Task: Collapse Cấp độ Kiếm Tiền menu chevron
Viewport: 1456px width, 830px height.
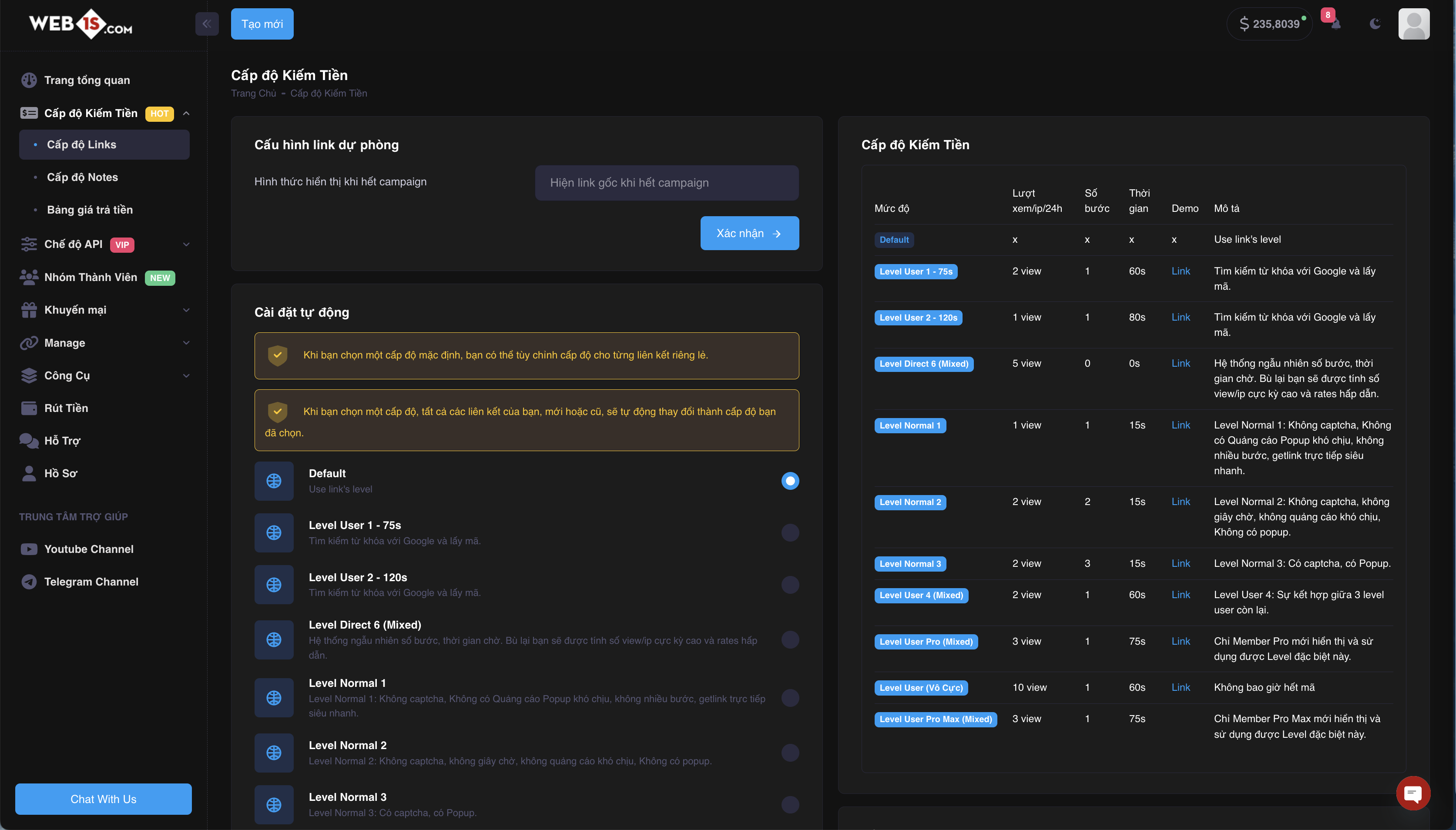Action: 186,114
